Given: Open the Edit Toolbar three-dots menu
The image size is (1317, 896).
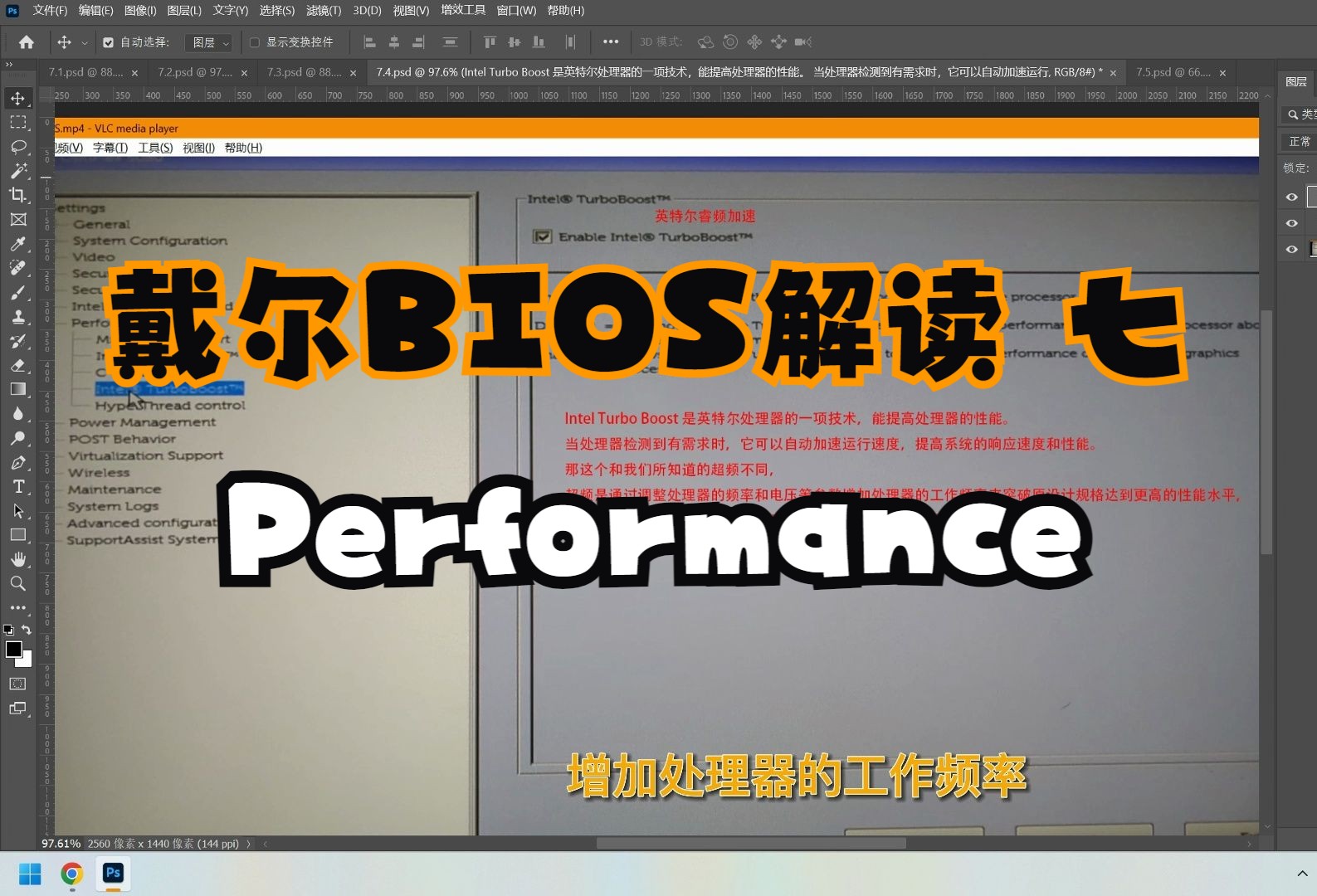Looking at the screenshot, I should [17, 608].
